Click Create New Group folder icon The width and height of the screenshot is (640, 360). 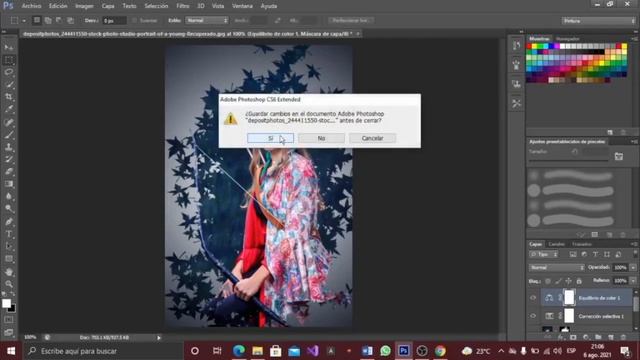[x=598, y=337]
